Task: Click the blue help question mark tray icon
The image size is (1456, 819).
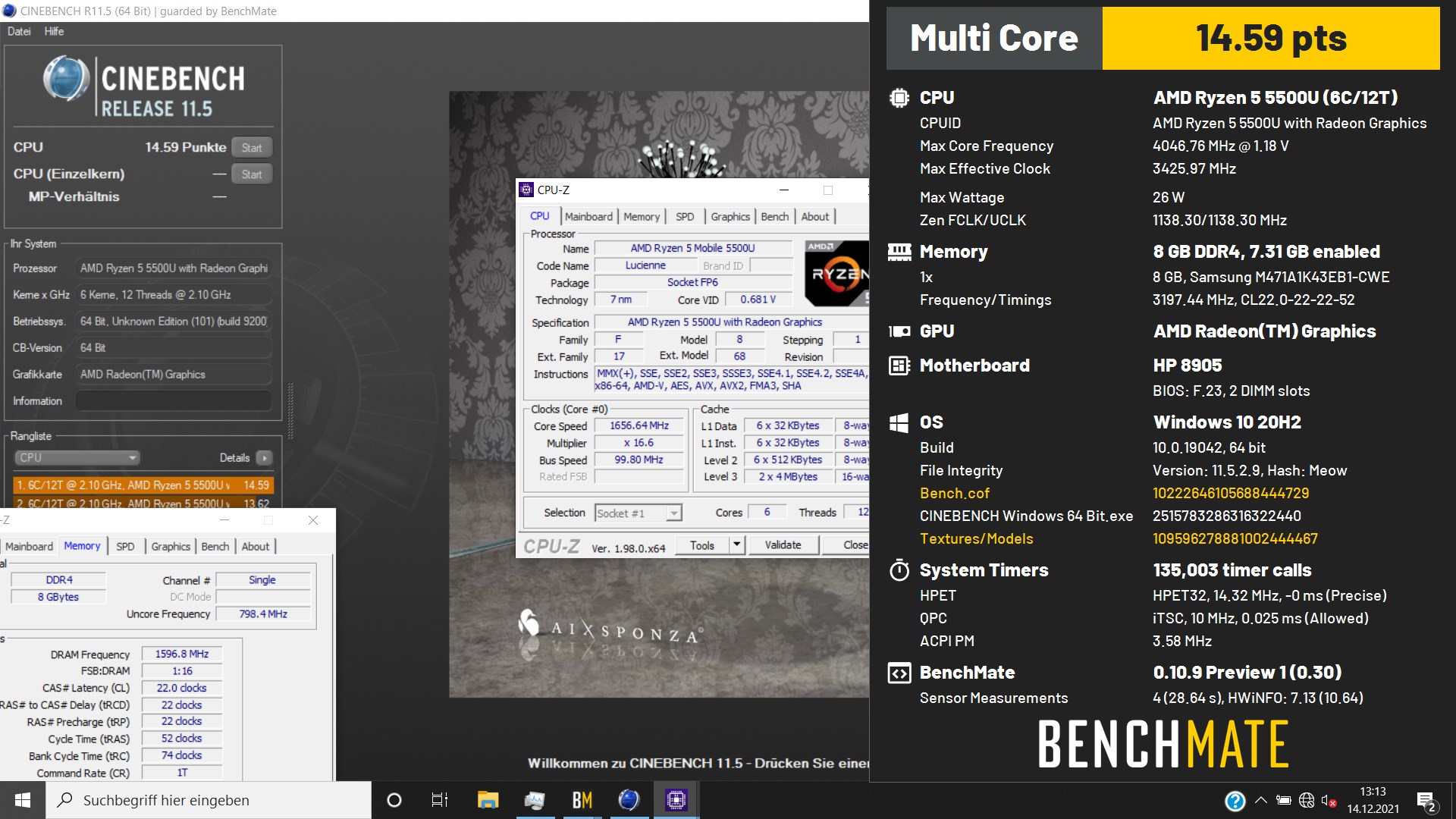Action: coord(1235,801)
